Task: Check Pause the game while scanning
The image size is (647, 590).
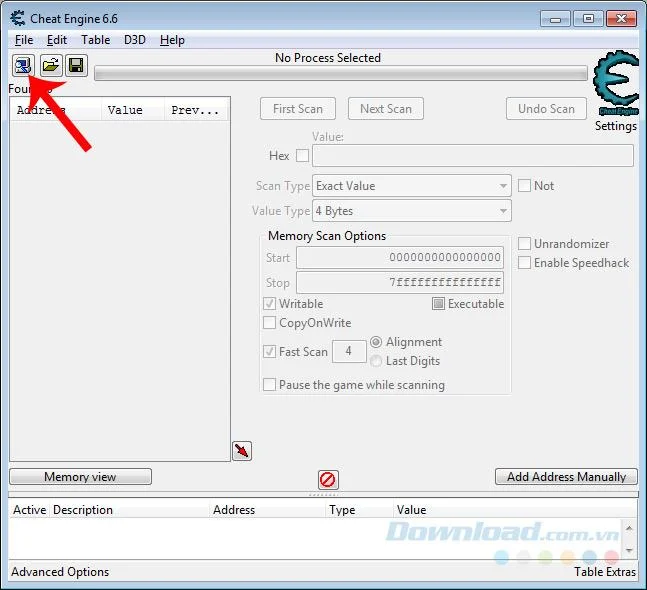Action: pyautogui.click(x=269, y=385)
